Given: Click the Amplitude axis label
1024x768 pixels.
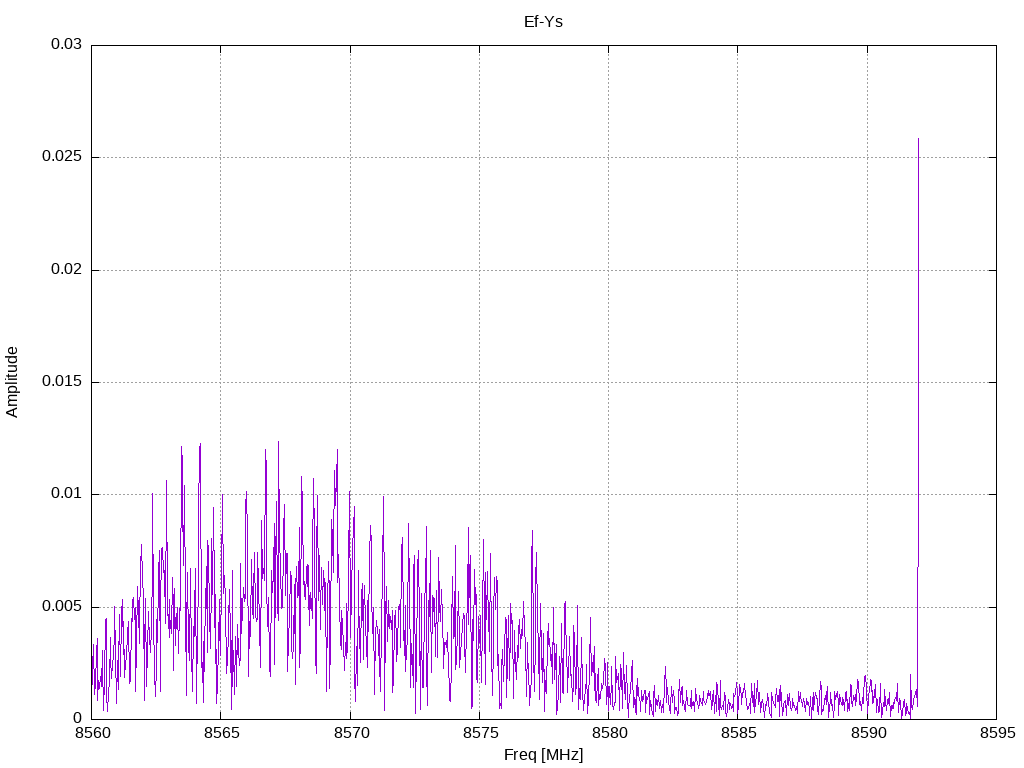Looking at the screenshot, I should [12, 382].
